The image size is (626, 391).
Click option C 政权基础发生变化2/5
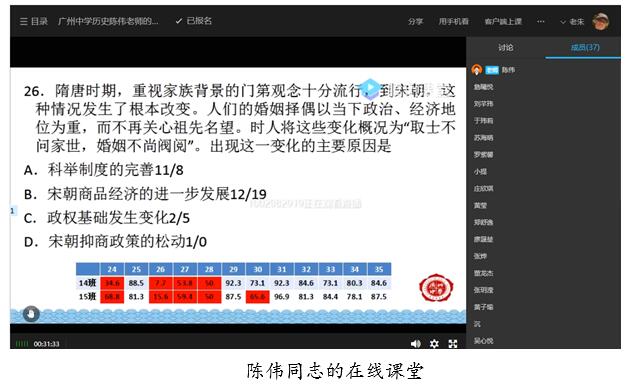pyautogui.click(x=107, y=218)
